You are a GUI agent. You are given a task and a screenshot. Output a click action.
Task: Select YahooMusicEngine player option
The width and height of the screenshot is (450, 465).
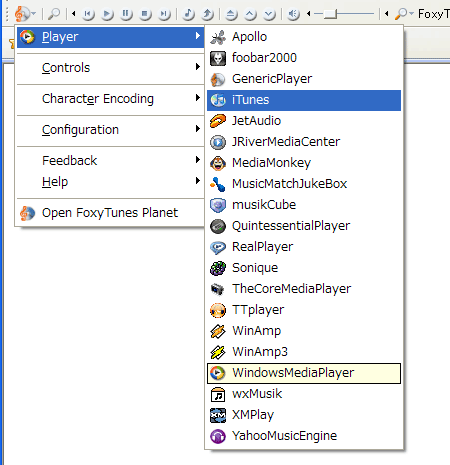click(x=304, y=436)
